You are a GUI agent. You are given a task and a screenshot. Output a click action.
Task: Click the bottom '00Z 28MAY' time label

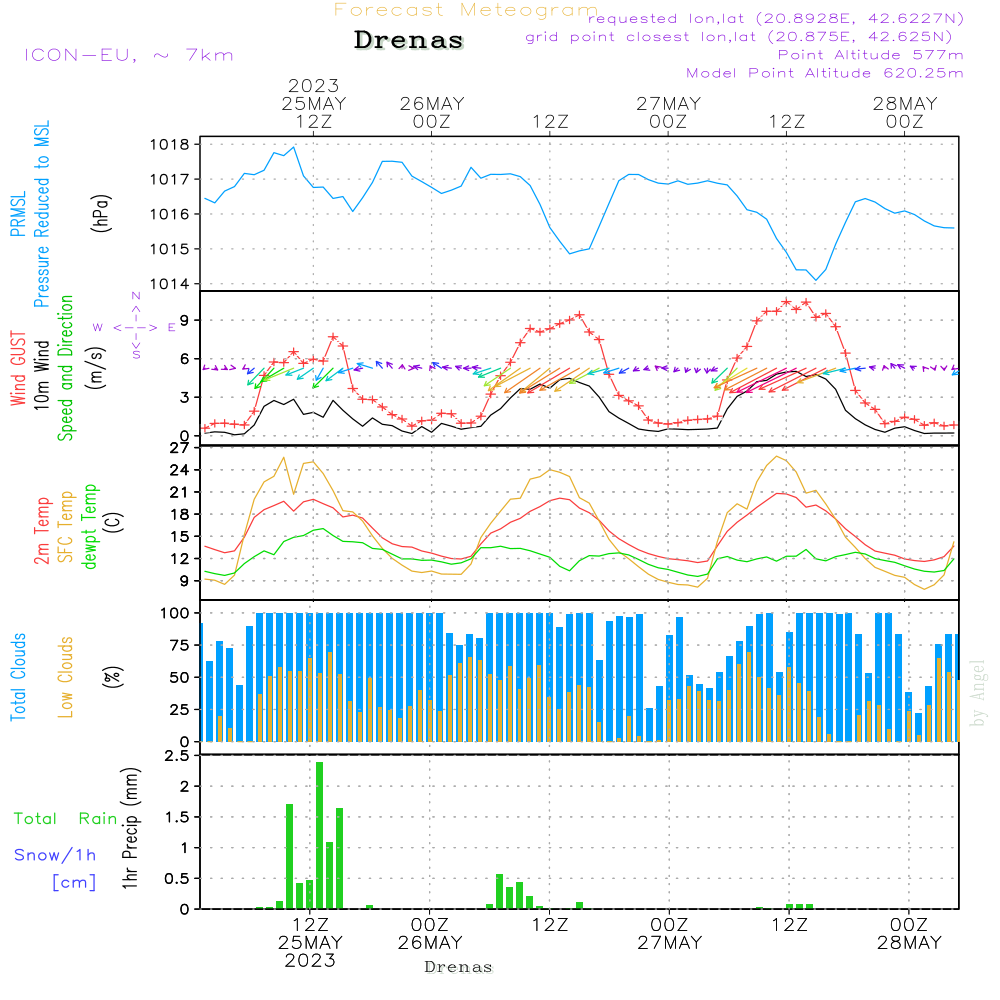pos(909,934)
